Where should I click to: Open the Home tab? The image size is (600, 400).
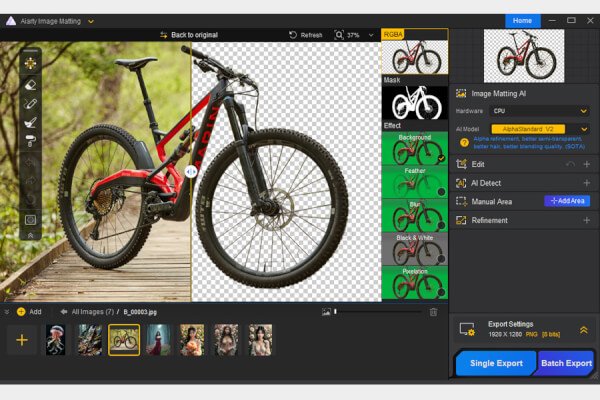click(522, 21)
